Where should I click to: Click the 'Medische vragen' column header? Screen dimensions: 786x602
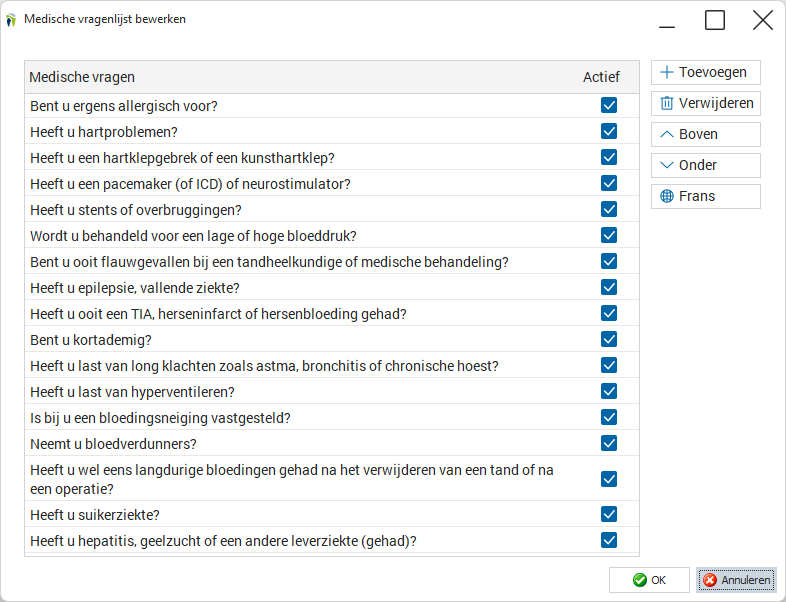[82, 77]
